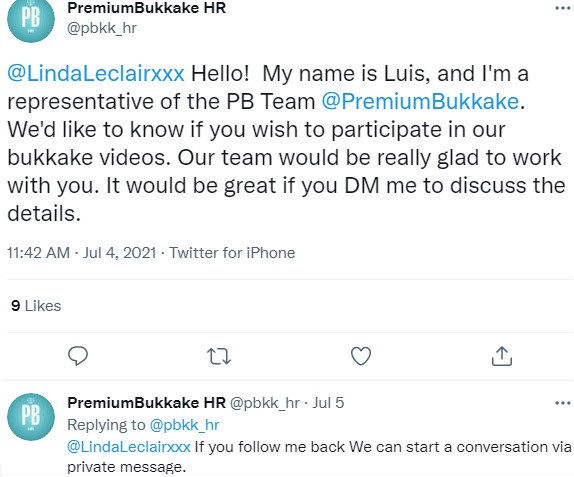Open the @pbkk_hr link after Replying to
Image resolution: width=574 pixels, height=477 pixels.
(x=184, y=425)
